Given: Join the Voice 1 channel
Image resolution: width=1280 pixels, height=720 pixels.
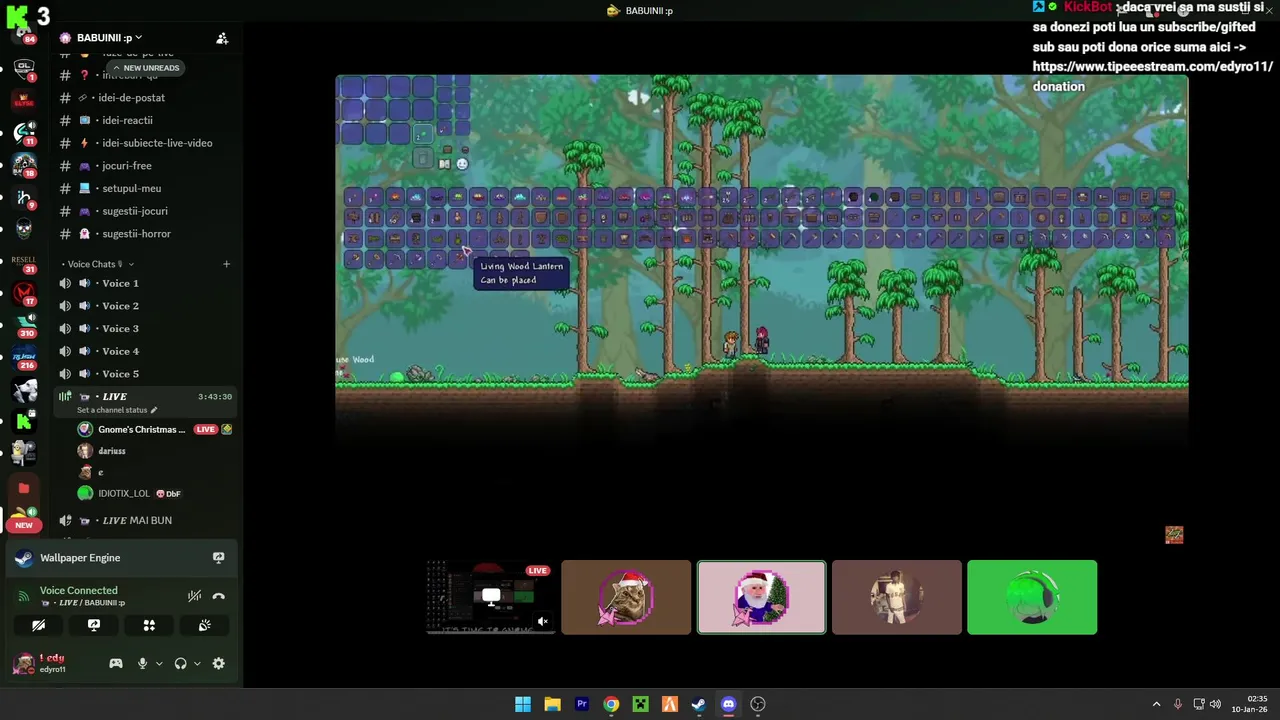Looking at the screenshot, I should [145, 283].
